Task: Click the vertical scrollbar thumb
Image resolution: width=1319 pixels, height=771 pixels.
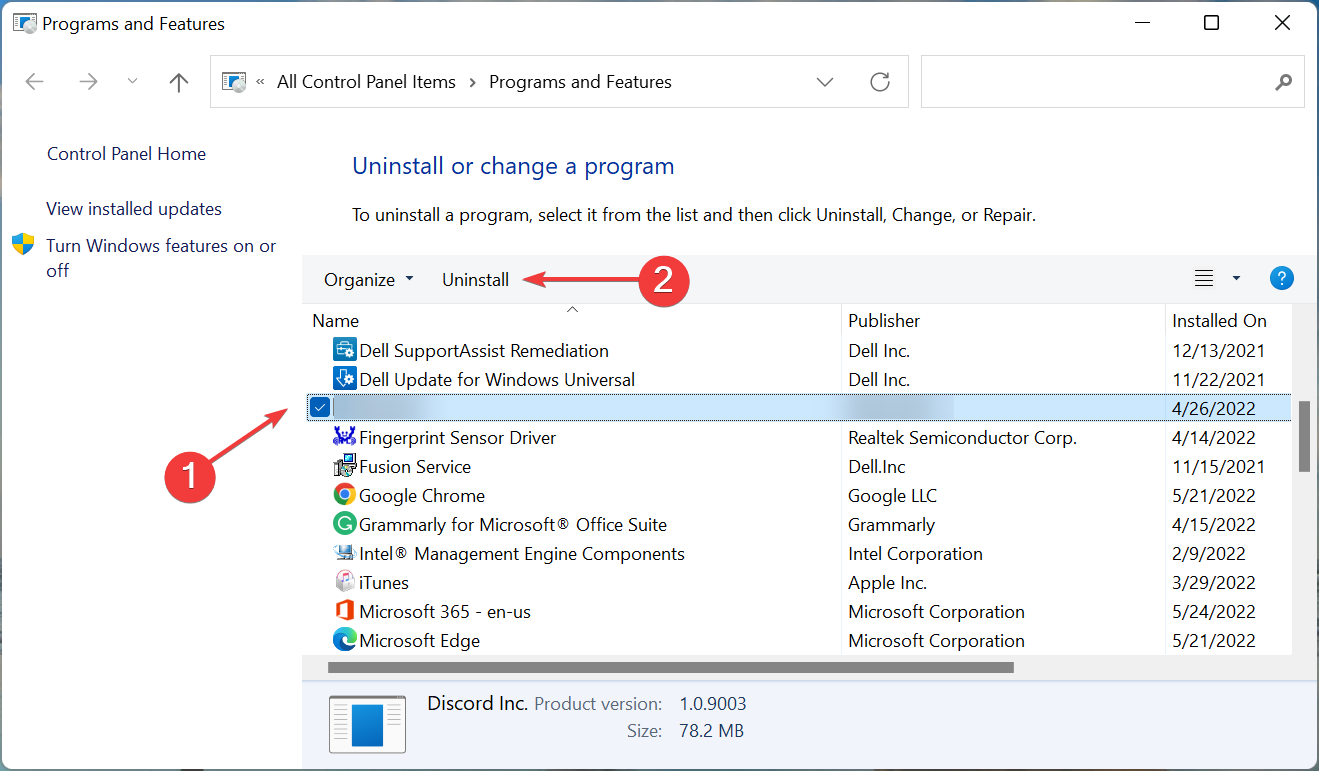Action: [x=1304, y=435]
